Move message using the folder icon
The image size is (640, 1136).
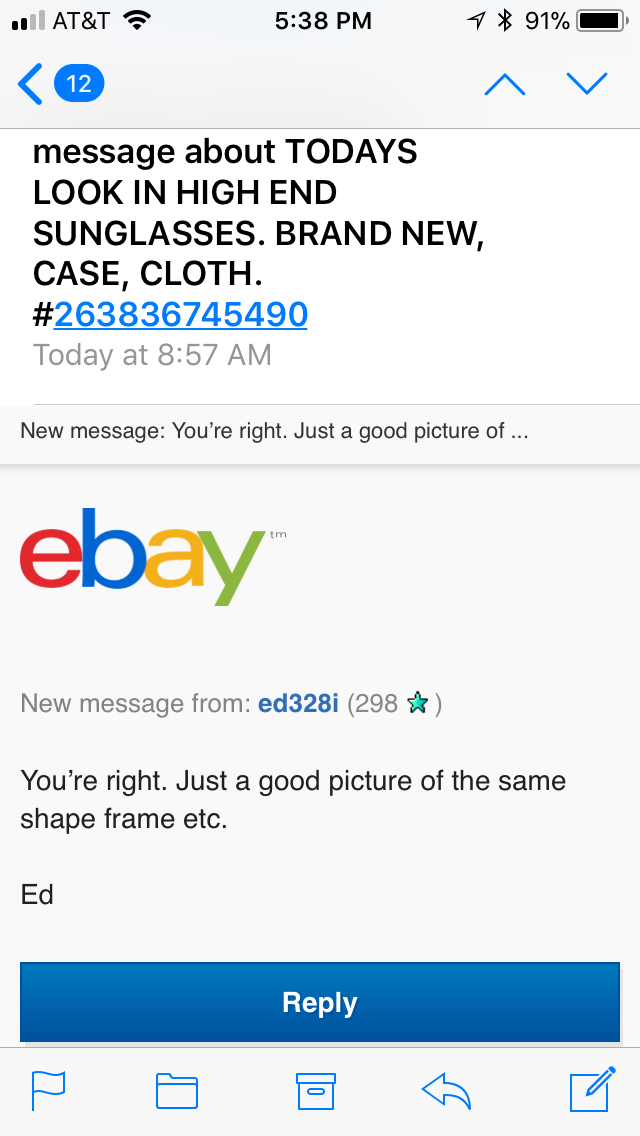coord(177,1091)
